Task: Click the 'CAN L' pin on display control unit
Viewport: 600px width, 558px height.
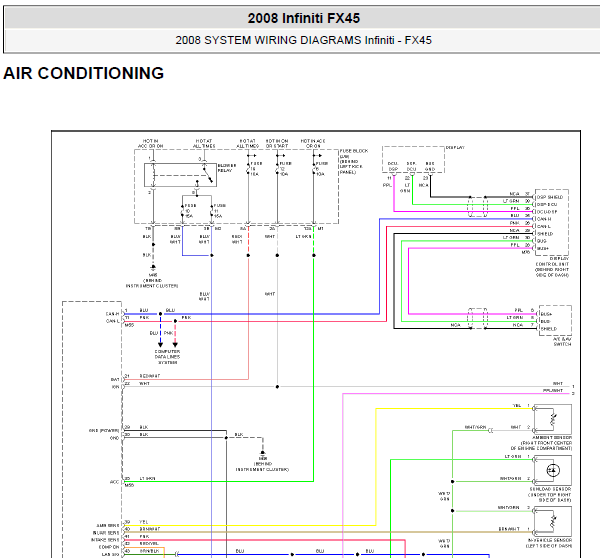Action: coord(544,226)
